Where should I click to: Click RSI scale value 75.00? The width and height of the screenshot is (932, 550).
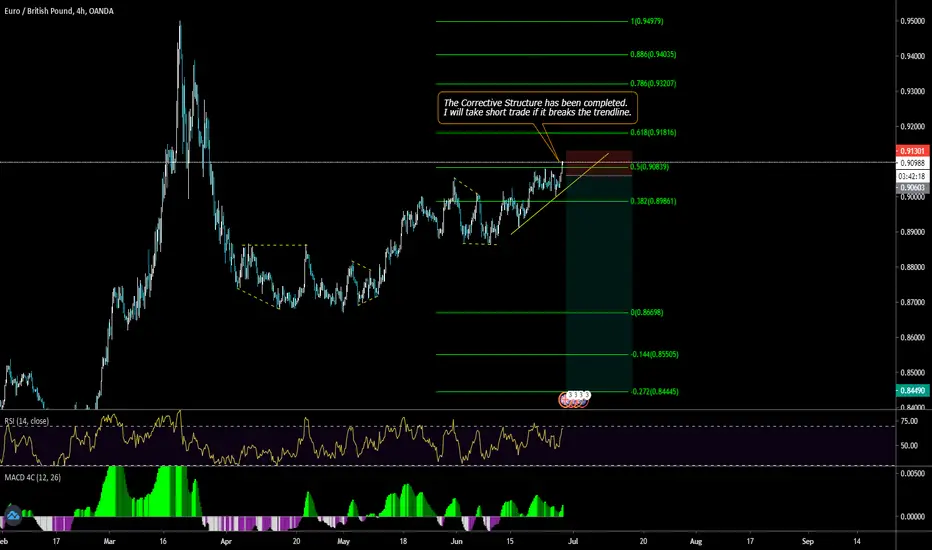click(x=909, y=421)
